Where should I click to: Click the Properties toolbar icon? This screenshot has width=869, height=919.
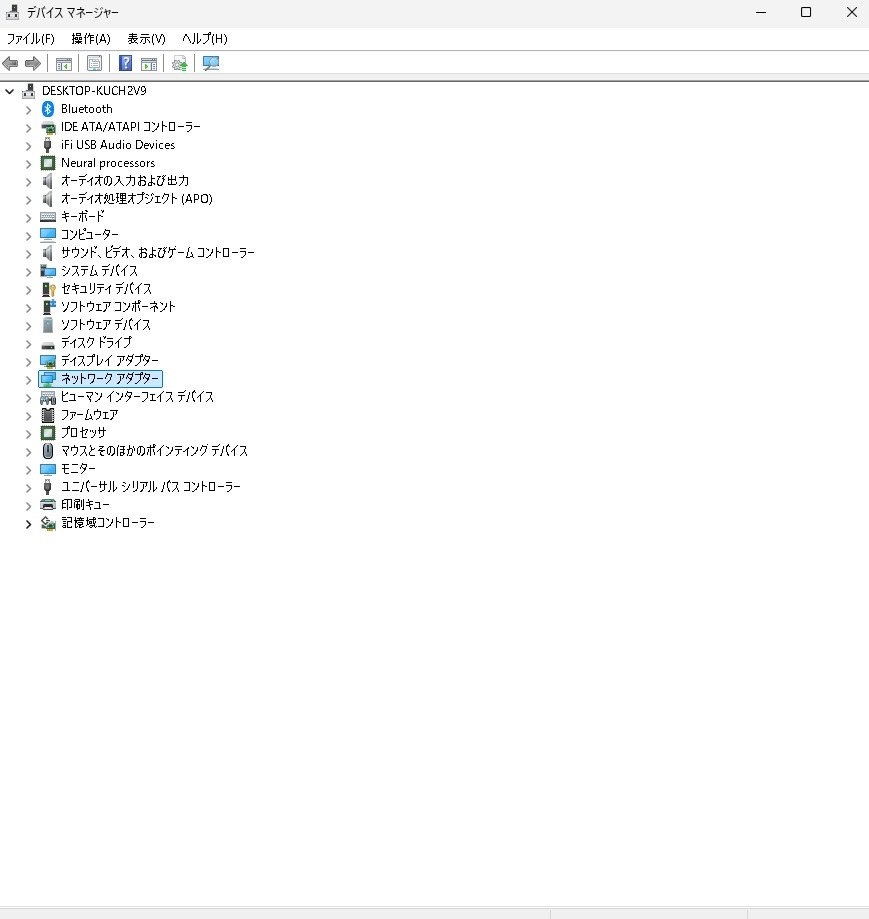coord(94,64)
